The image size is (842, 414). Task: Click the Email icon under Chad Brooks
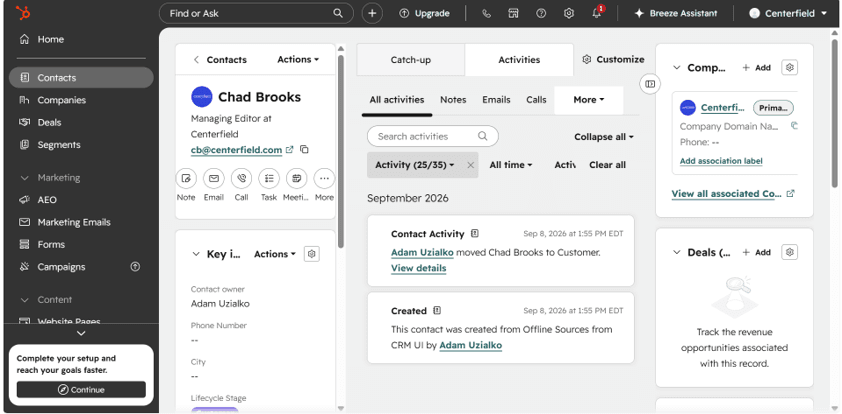click(x=214, y=178)
